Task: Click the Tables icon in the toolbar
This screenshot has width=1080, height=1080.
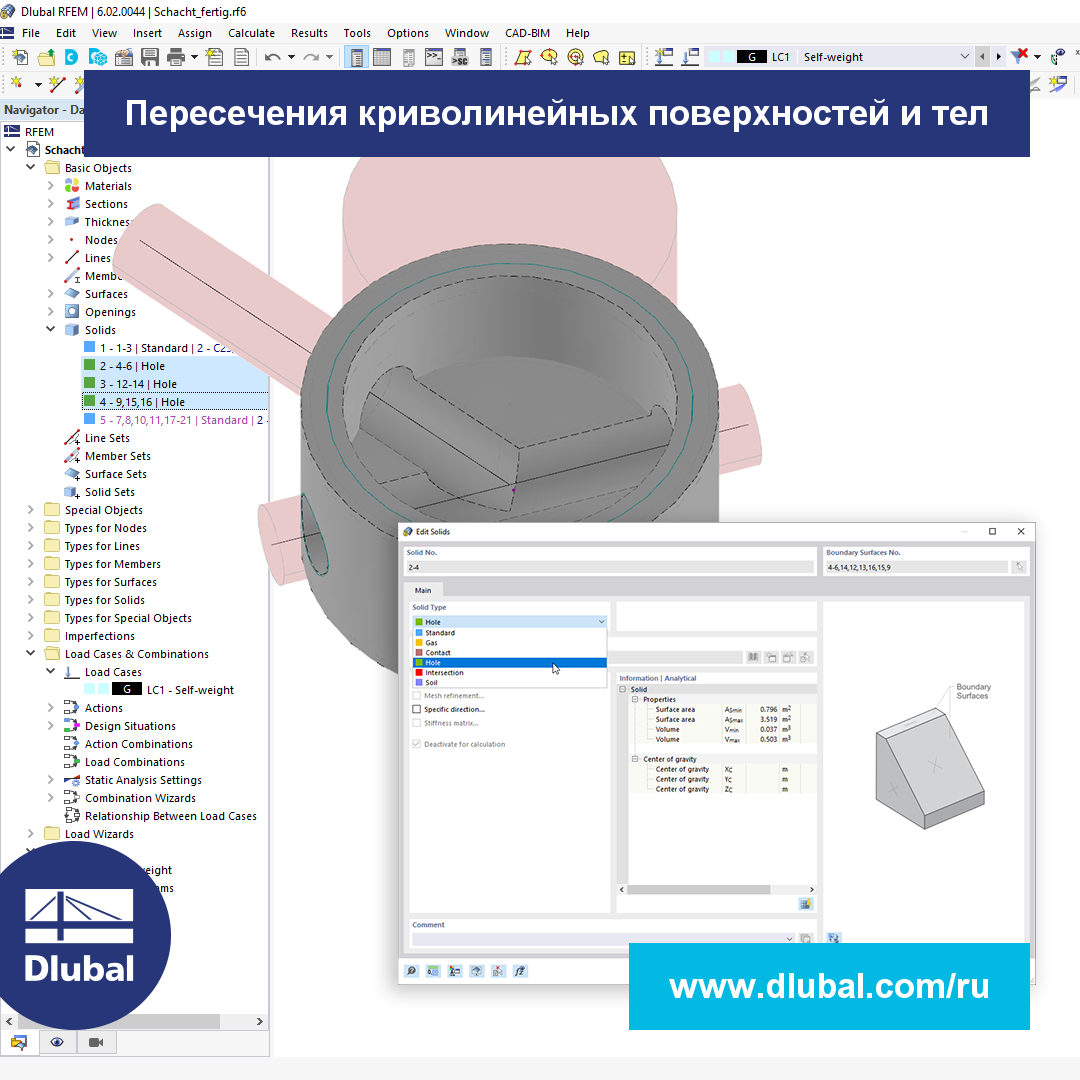Action: point(381,56)
